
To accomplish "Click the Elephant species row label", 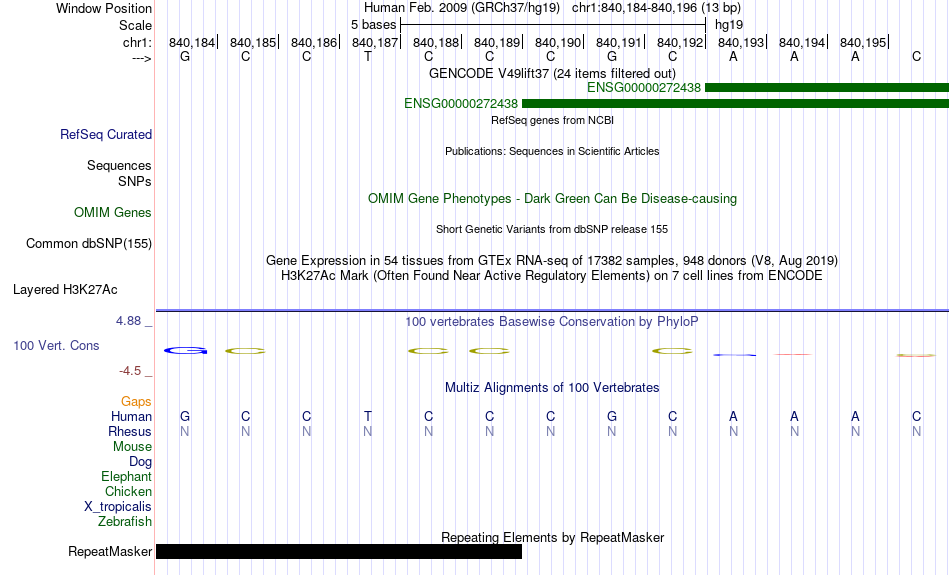I will point(126,477).
